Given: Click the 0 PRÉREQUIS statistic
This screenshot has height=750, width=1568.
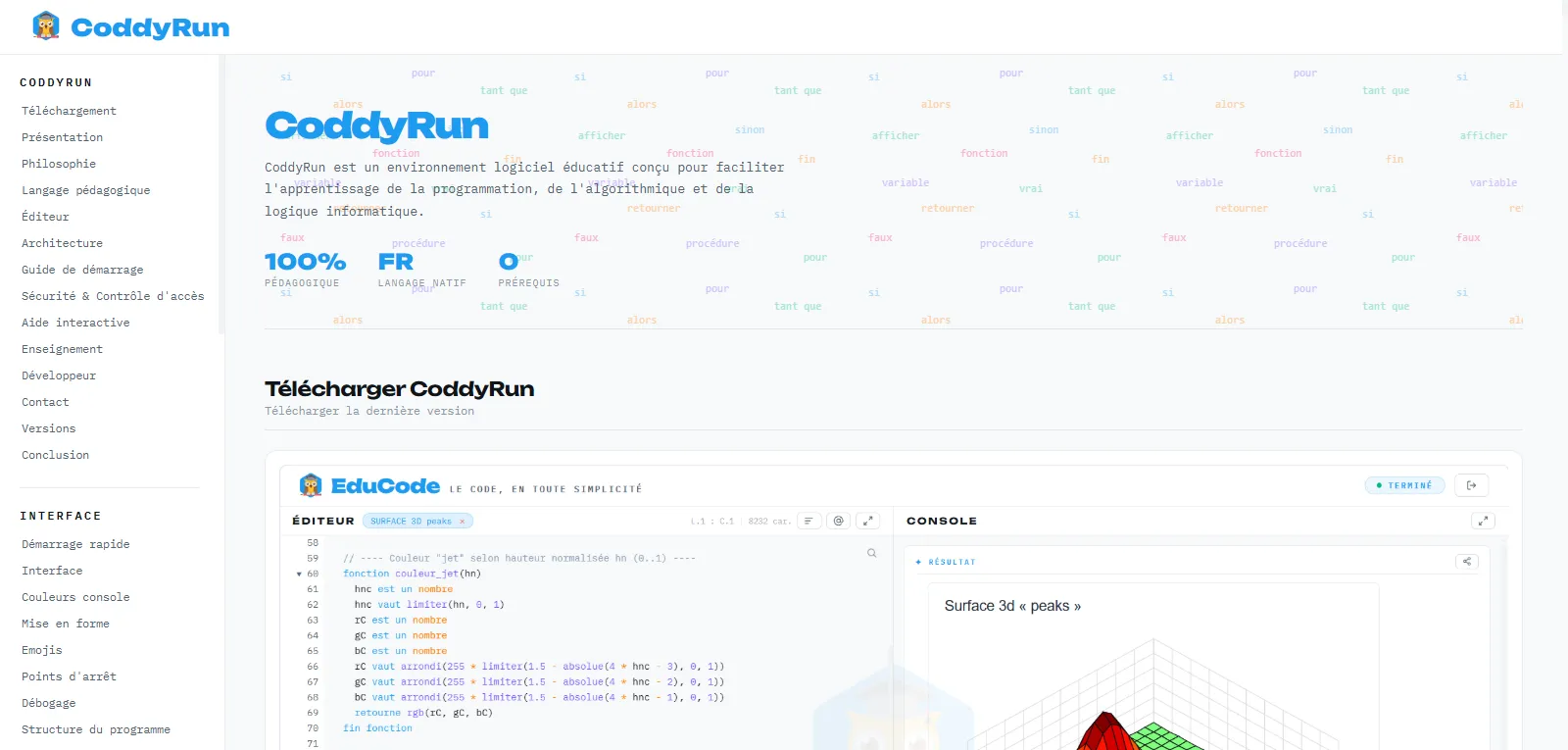Looking at the screenshot, I should pyautogui.click(x=528, y=270).
